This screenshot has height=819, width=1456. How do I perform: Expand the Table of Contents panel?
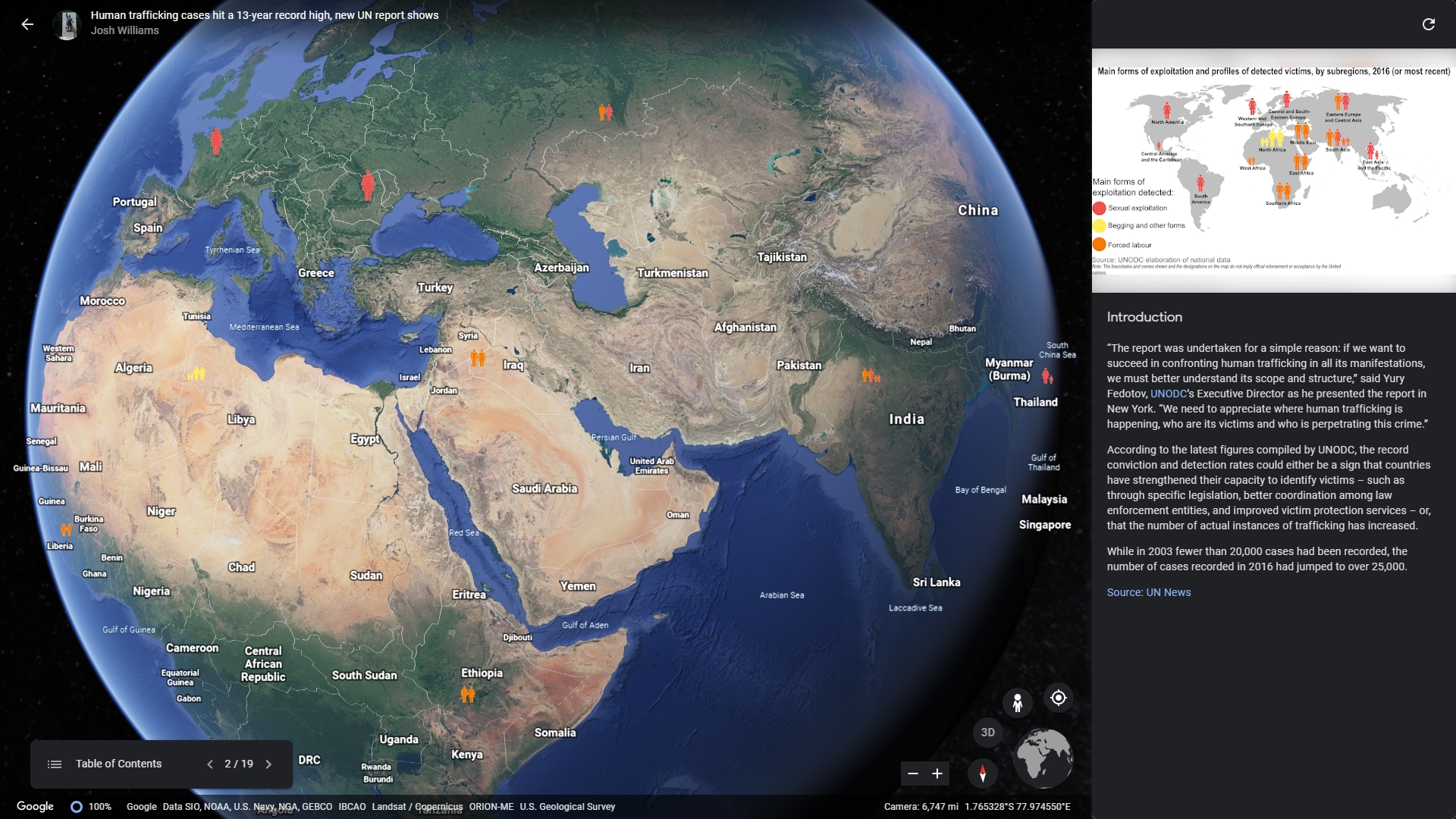coord(118,764)
